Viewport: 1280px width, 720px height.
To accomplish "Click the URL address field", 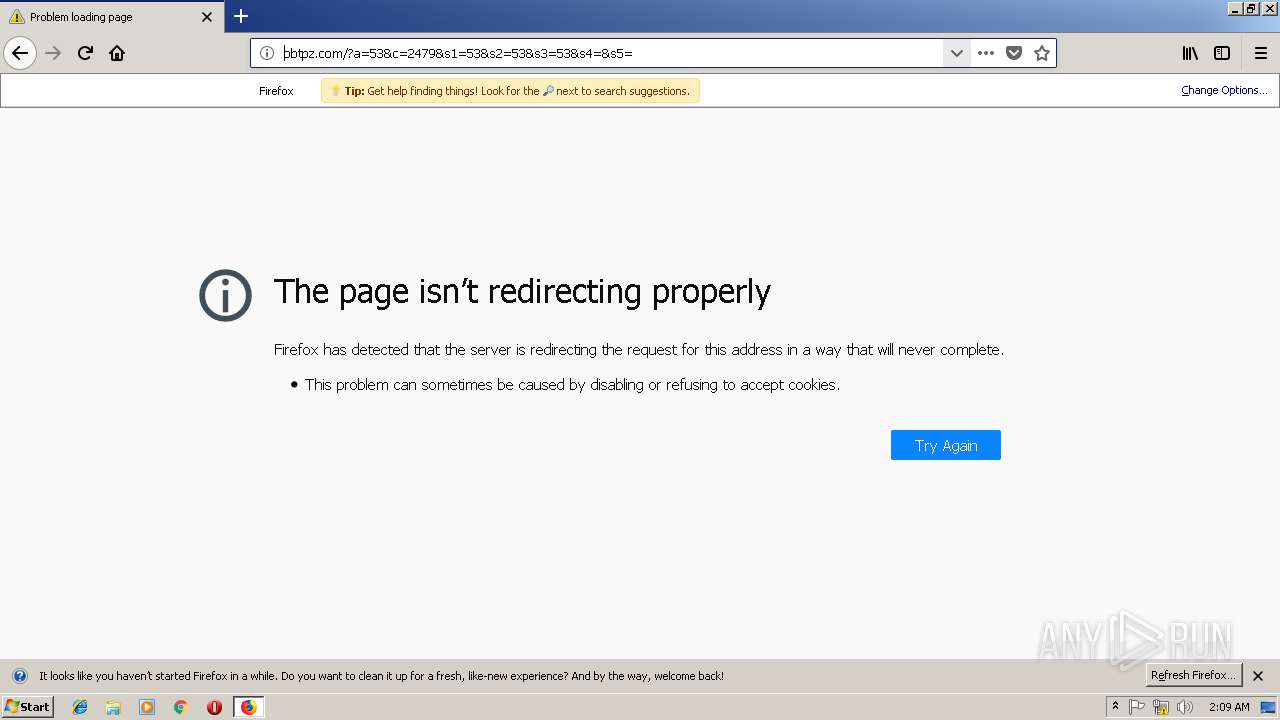I will point(610,53).
